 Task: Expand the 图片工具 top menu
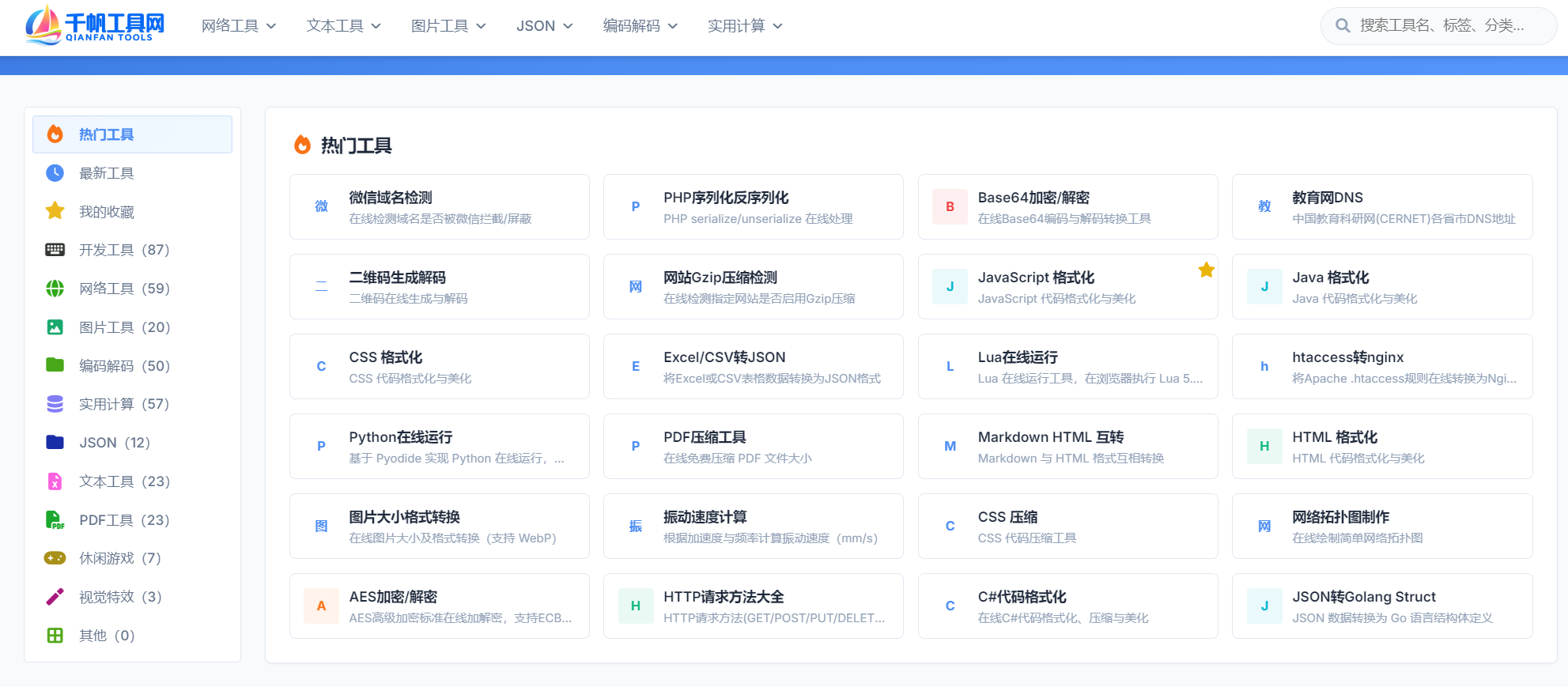448,26
